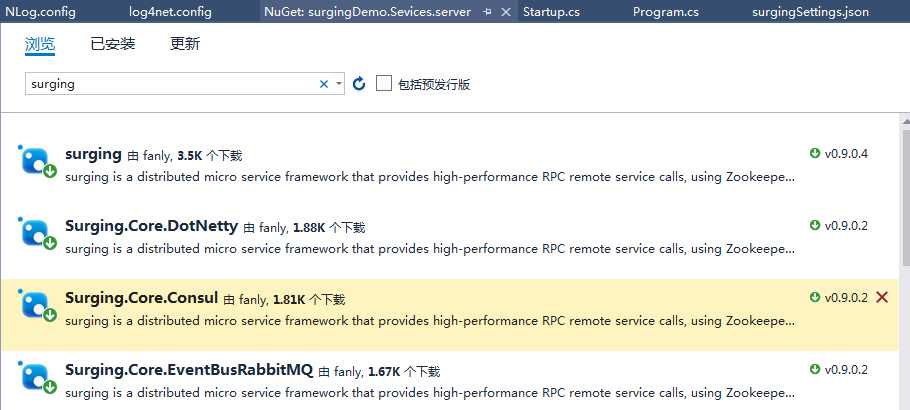Select the surging package version v0.9.0.4
This screenshot has height=410, width=910.
click(845, 154)
